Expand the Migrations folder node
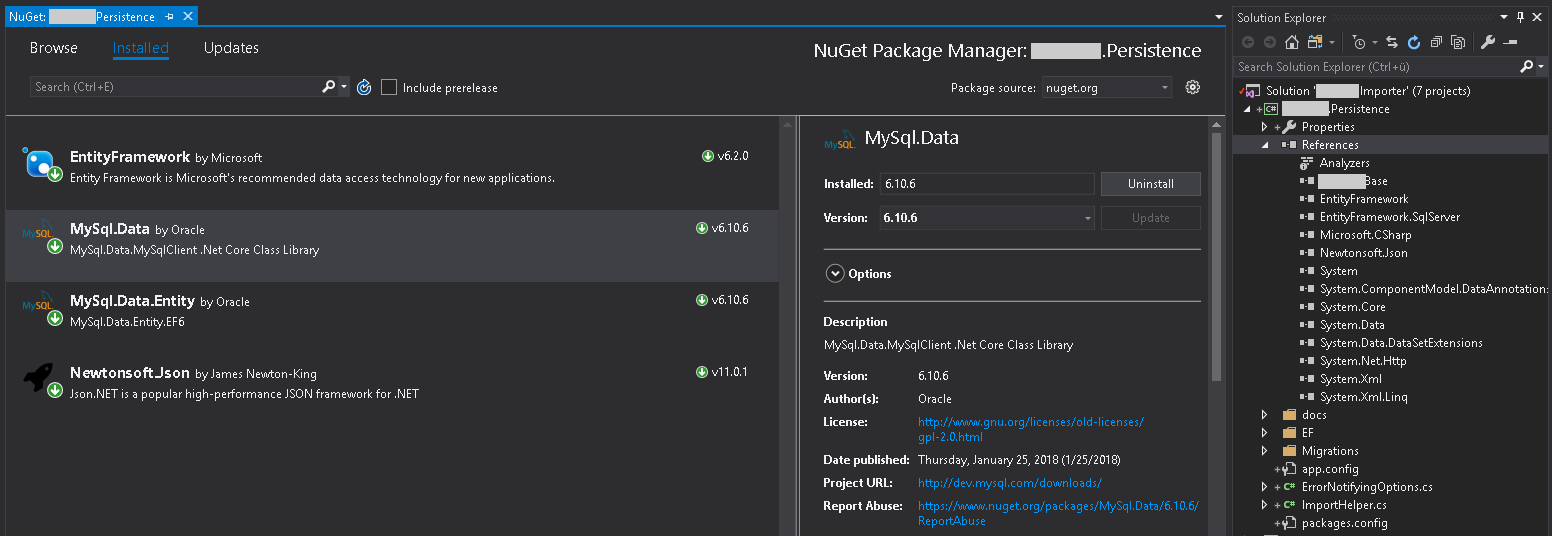Image resolution: width=1552 pixels, height=536 pixels. coord(1265,451)
